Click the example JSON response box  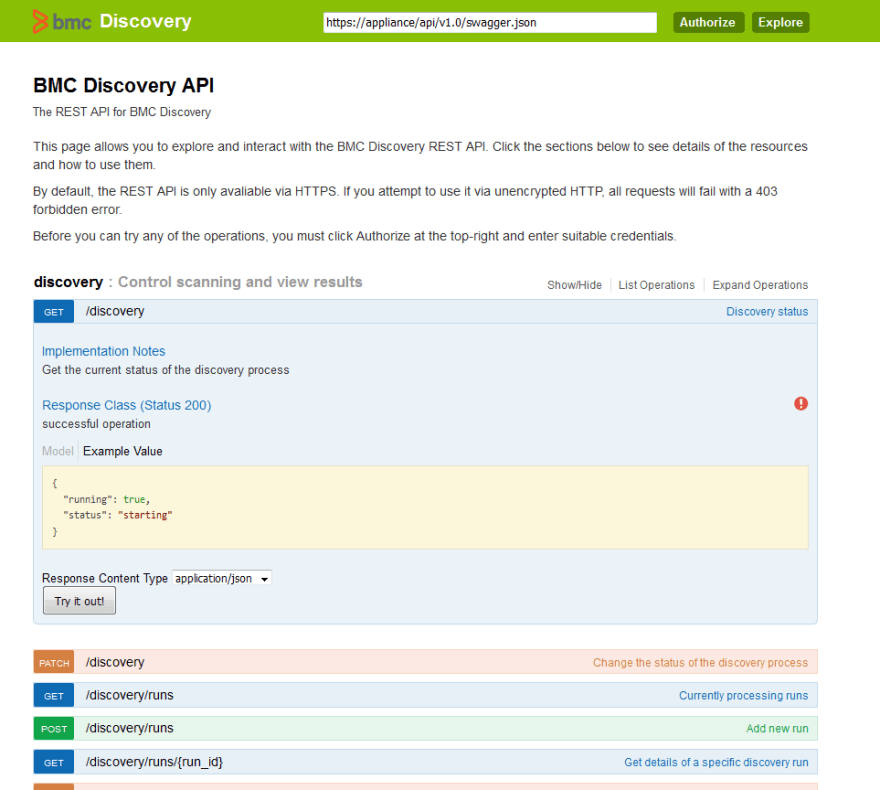coord(425,507)
